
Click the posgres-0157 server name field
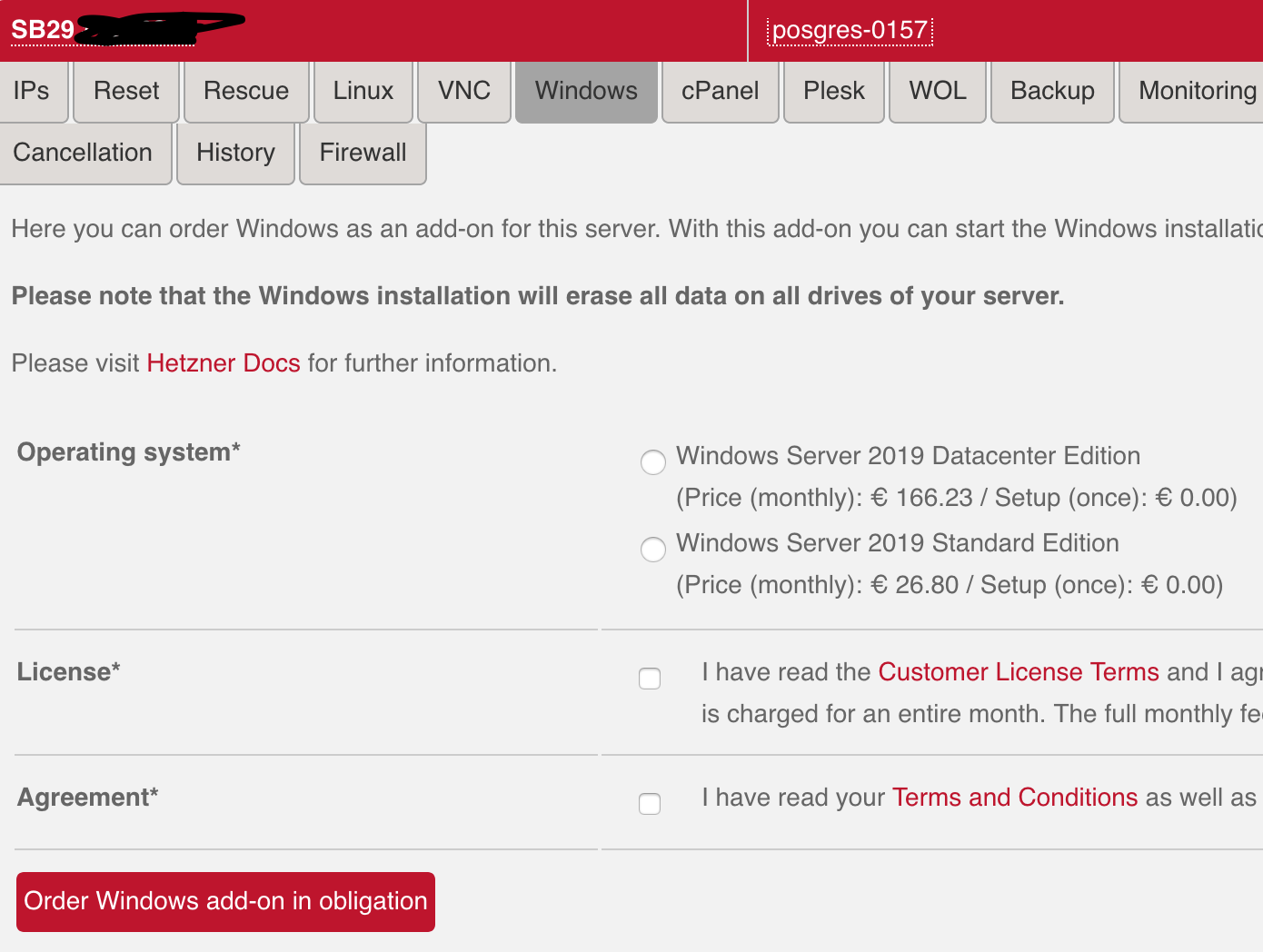click(x=850, y=31)
